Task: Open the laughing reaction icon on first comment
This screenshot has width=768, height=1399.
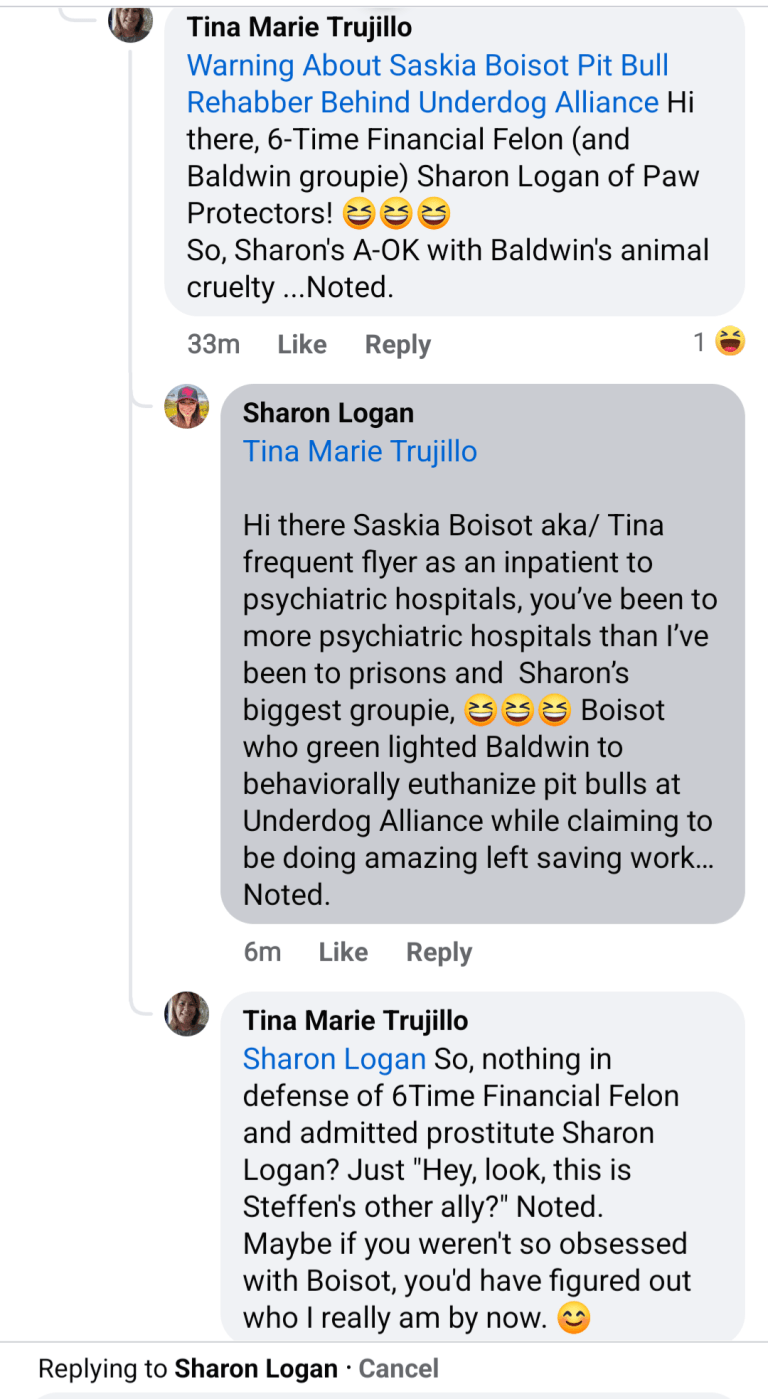Action: pyautogui.click(x=732, y=343)
